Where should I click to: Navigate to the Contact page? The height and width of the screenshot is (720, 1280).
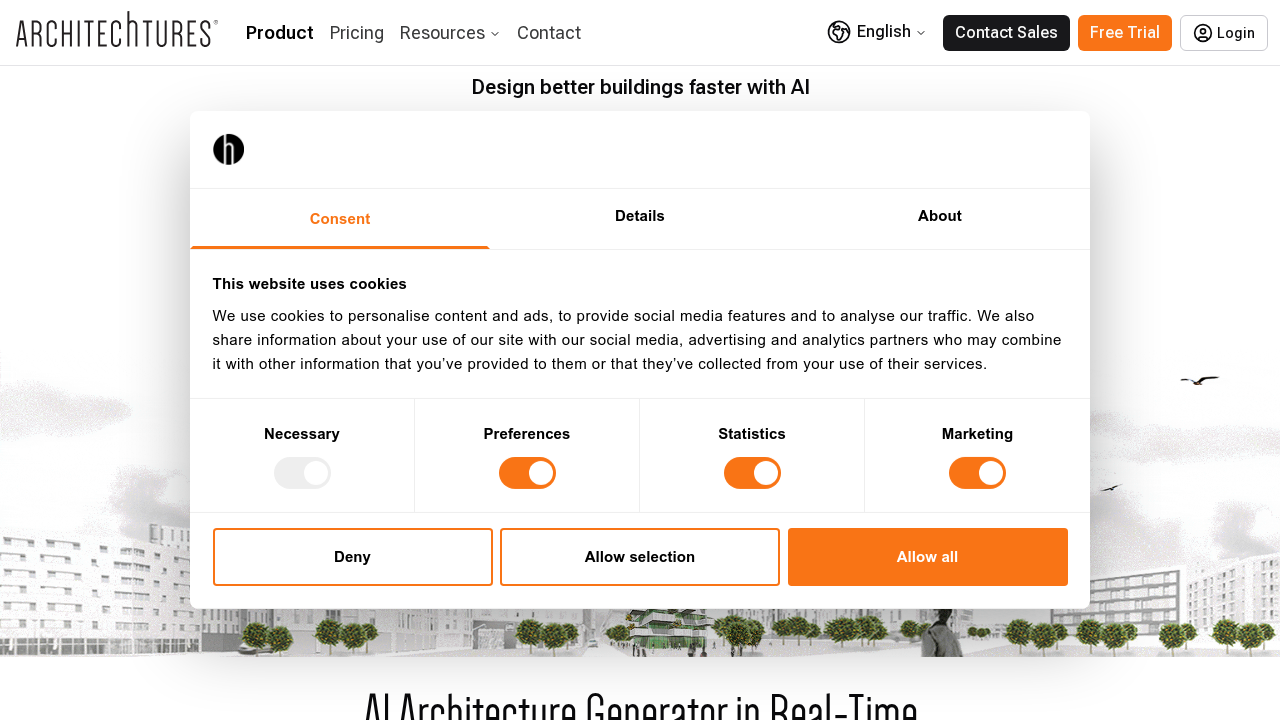[548, 32]
